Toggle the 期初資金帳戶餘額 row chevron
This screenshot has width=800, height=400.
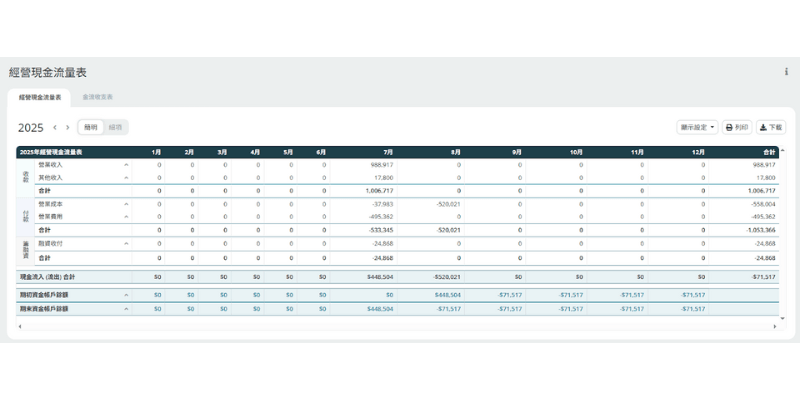pyautogui.click(x=126, y=295)
